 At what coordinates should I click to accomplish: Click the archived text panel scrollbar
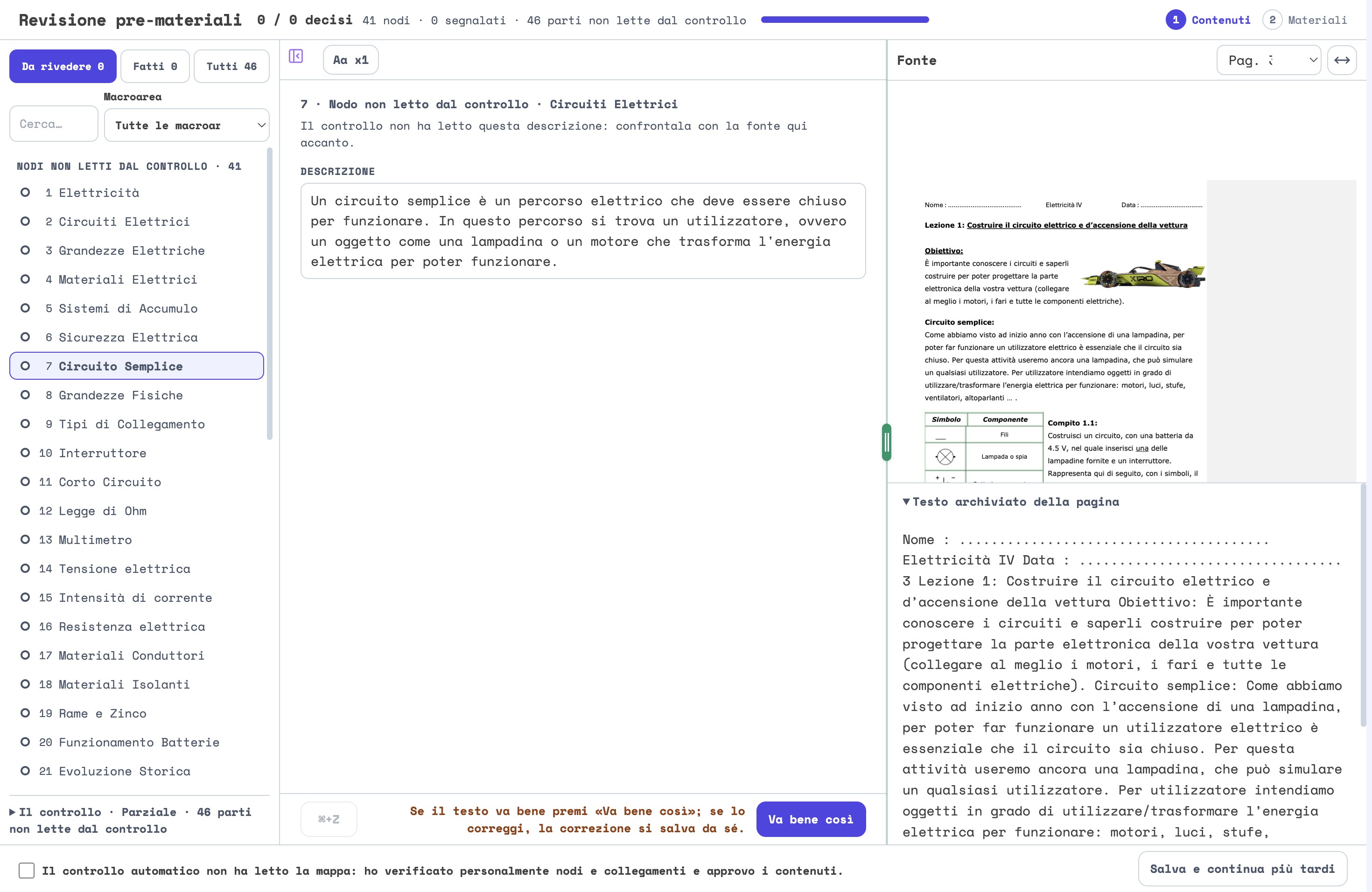1363,605
